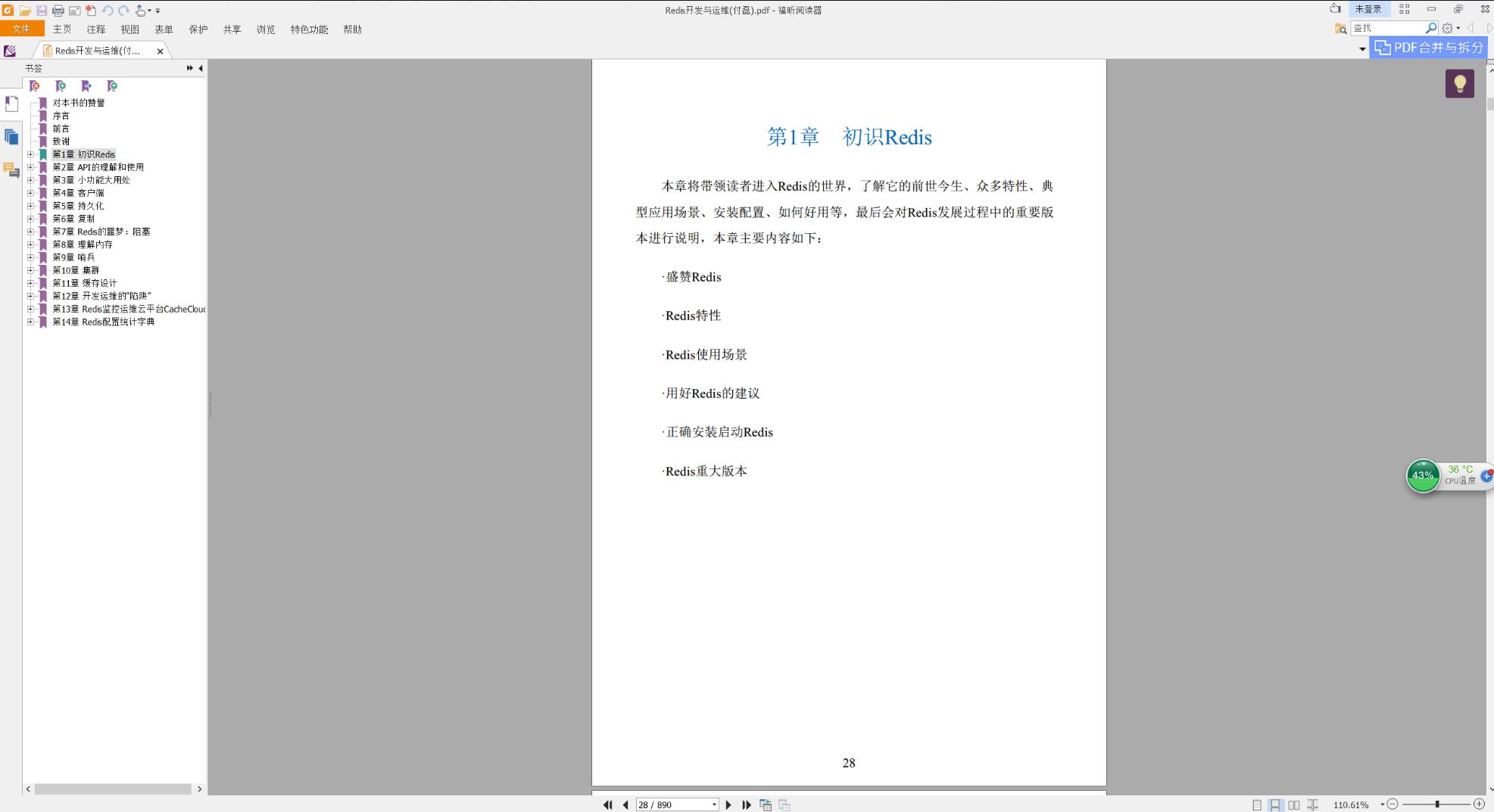The image size is (1494, 812).
Task: Click the skin shirt icon in title bar
Action: pos(1335,9)
